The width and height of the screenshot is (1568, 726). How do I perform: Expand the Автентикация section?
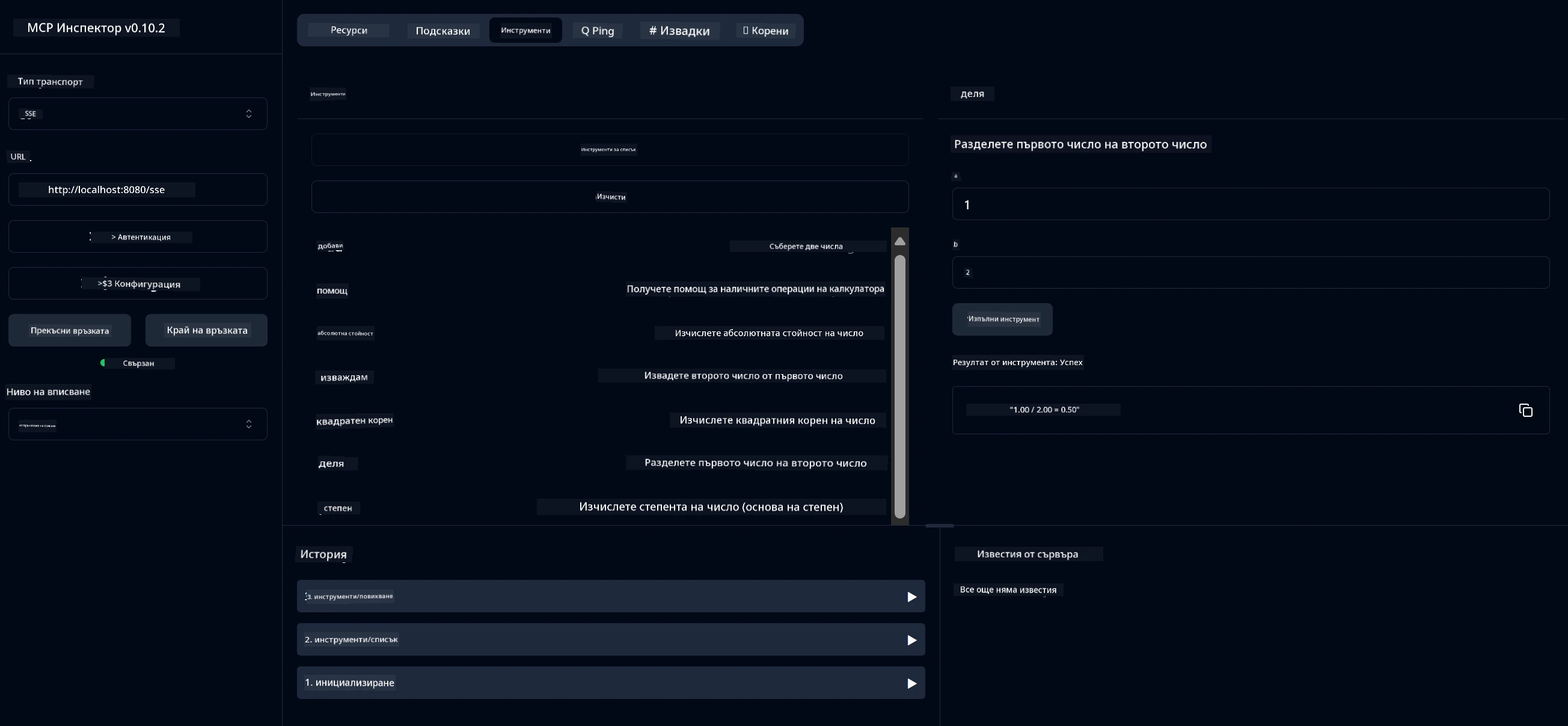click(138, 237)
